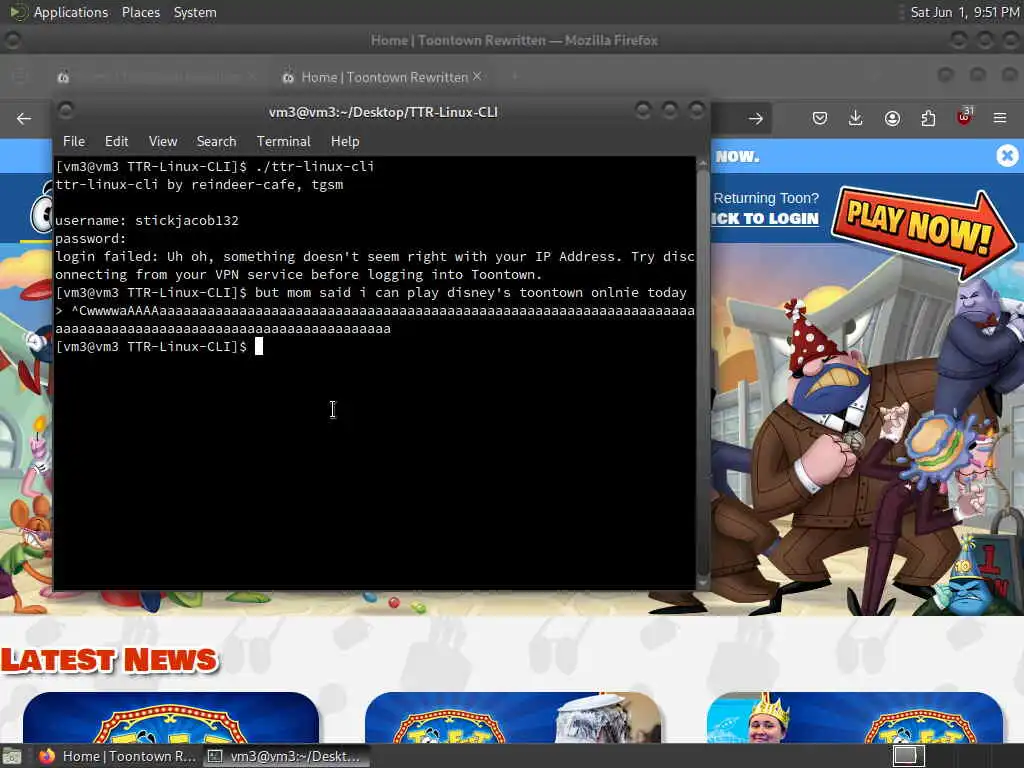Click the clock showing Sat Jun 1
The image size is (1024, 768).
click(965, 12)
